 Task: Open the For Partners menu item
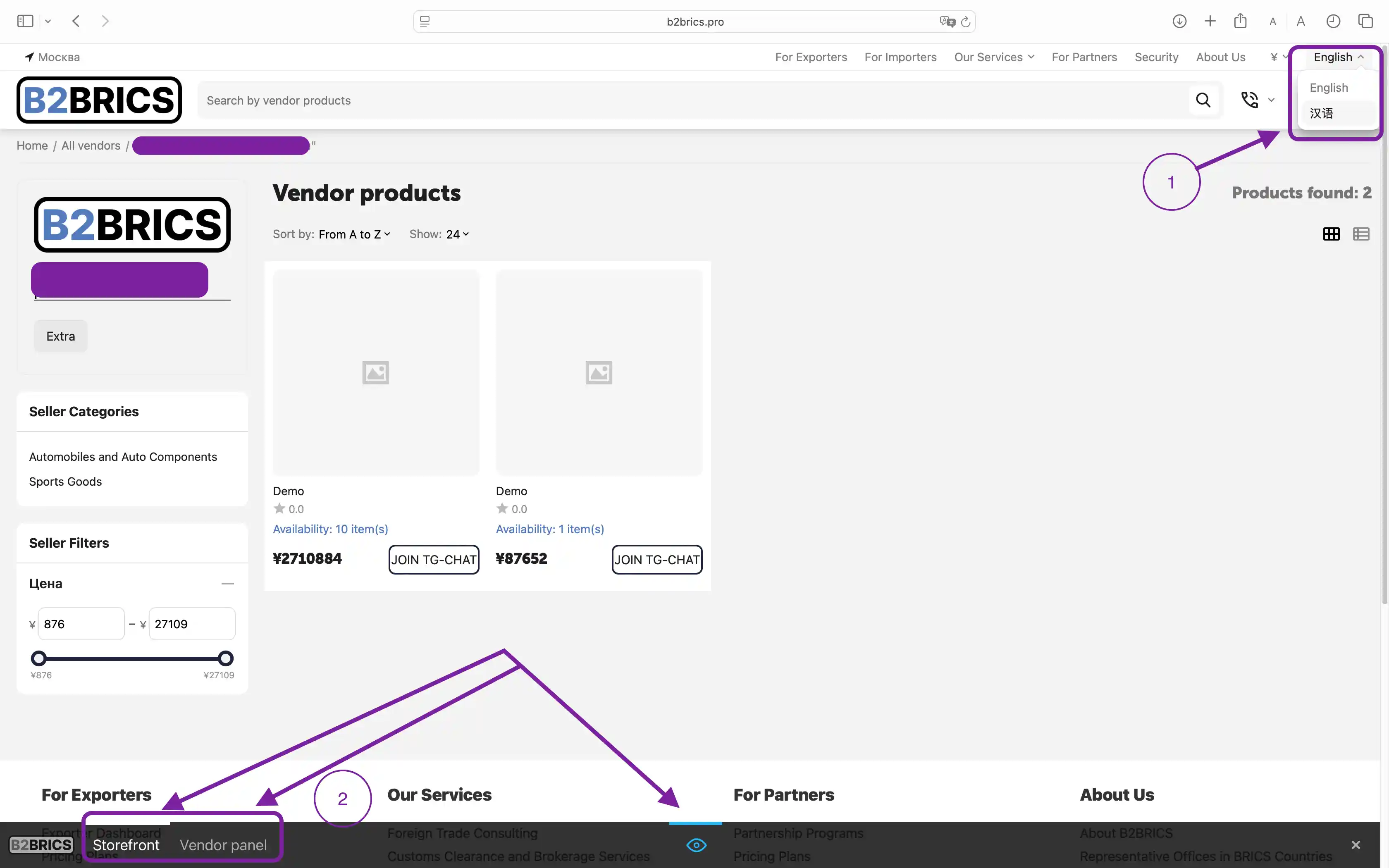click(x=1084, y=57)
